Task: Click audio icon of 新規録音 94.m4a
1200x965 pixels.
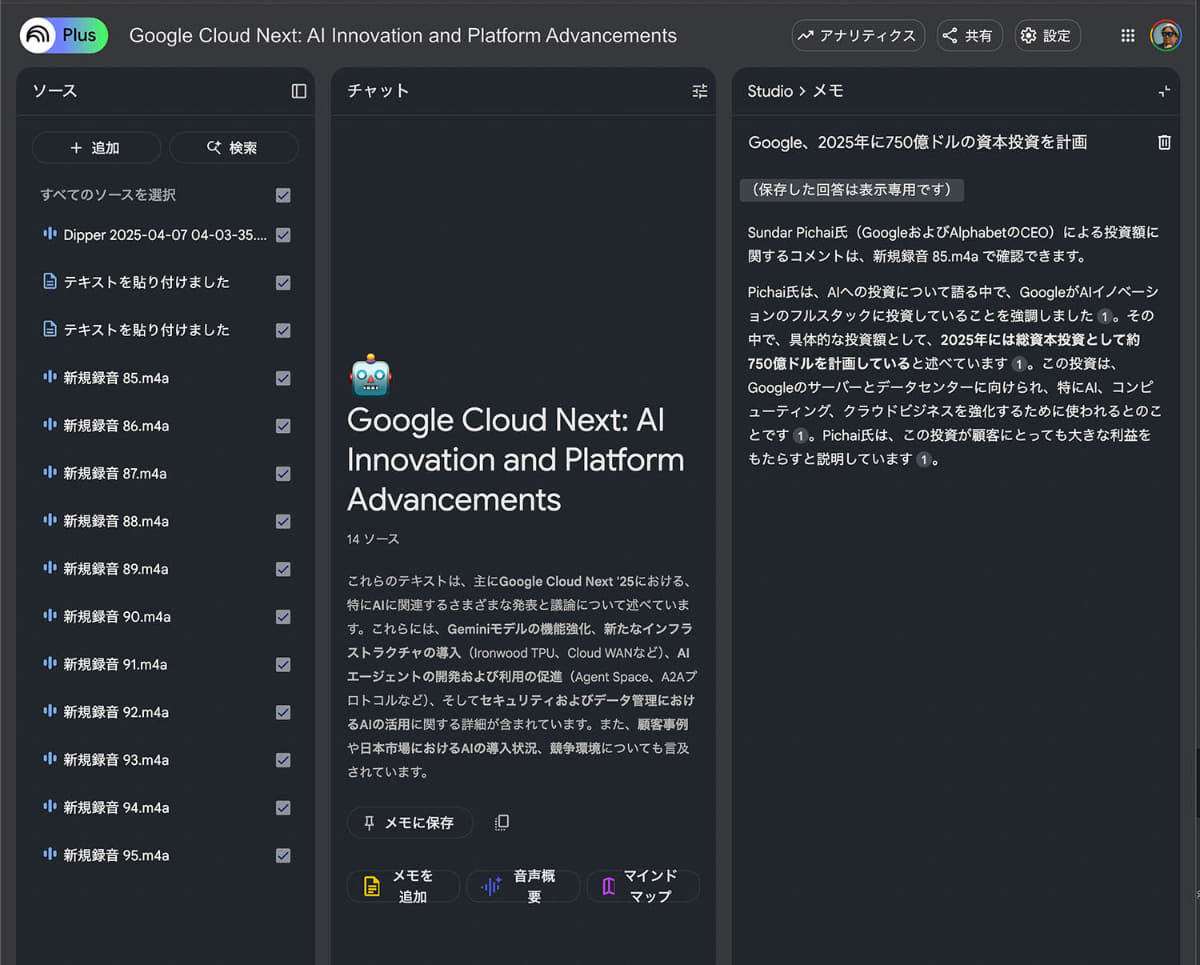Action: pos(49,807)
